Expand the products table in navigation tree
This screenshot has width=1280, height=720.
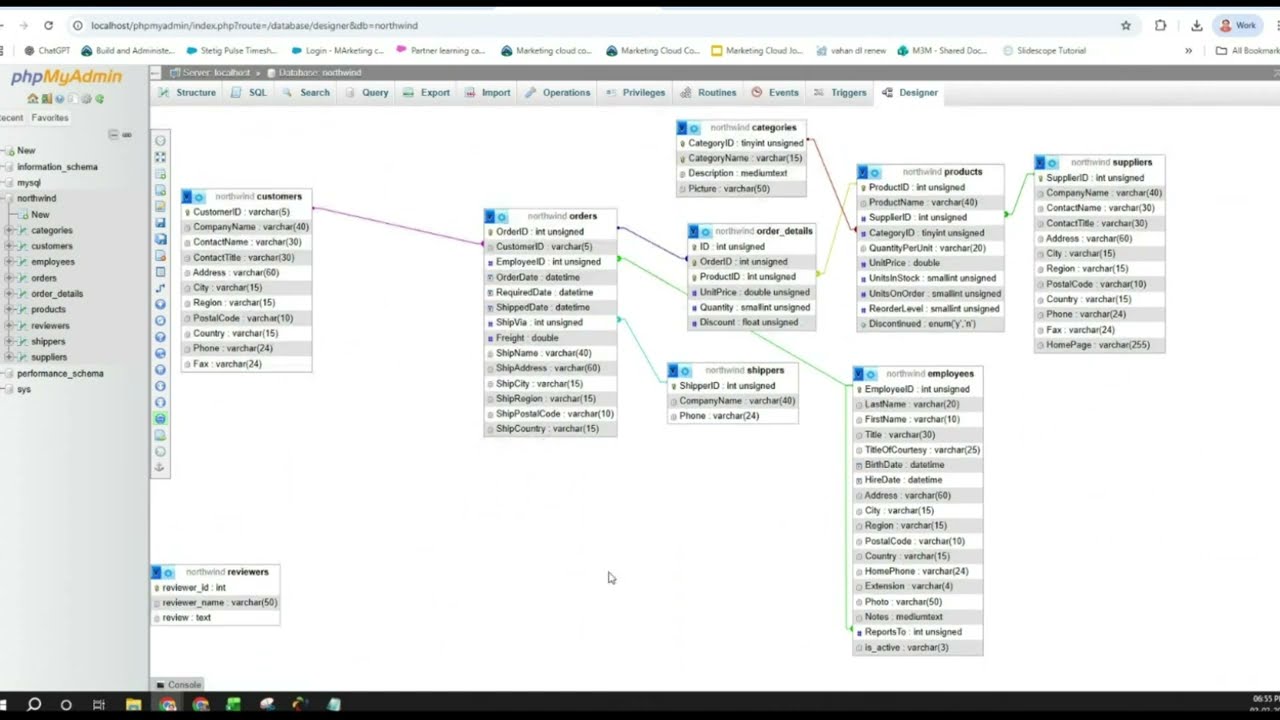(x=9, y=310)
